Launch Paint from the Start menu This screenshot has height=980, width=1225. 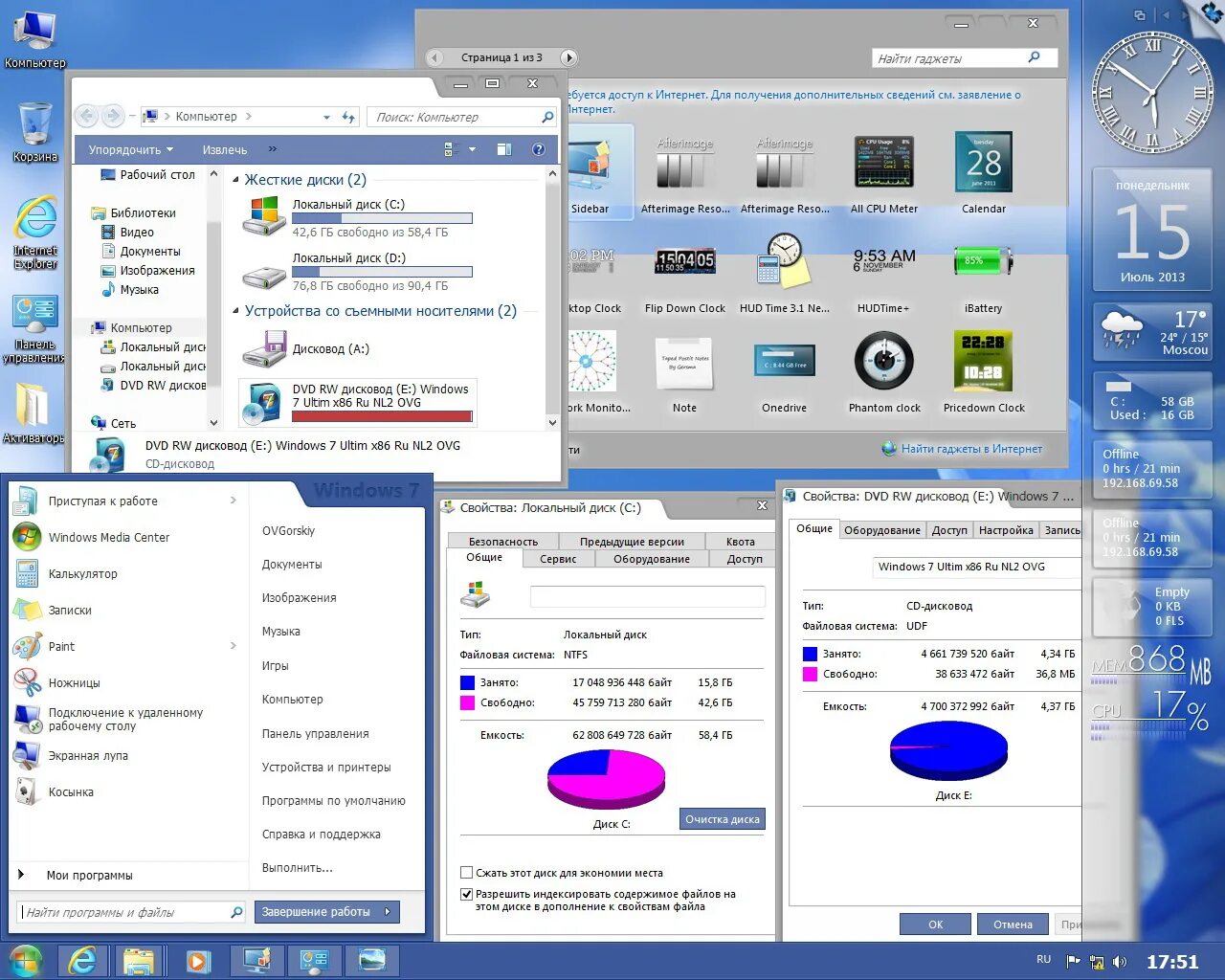[61, 646]
